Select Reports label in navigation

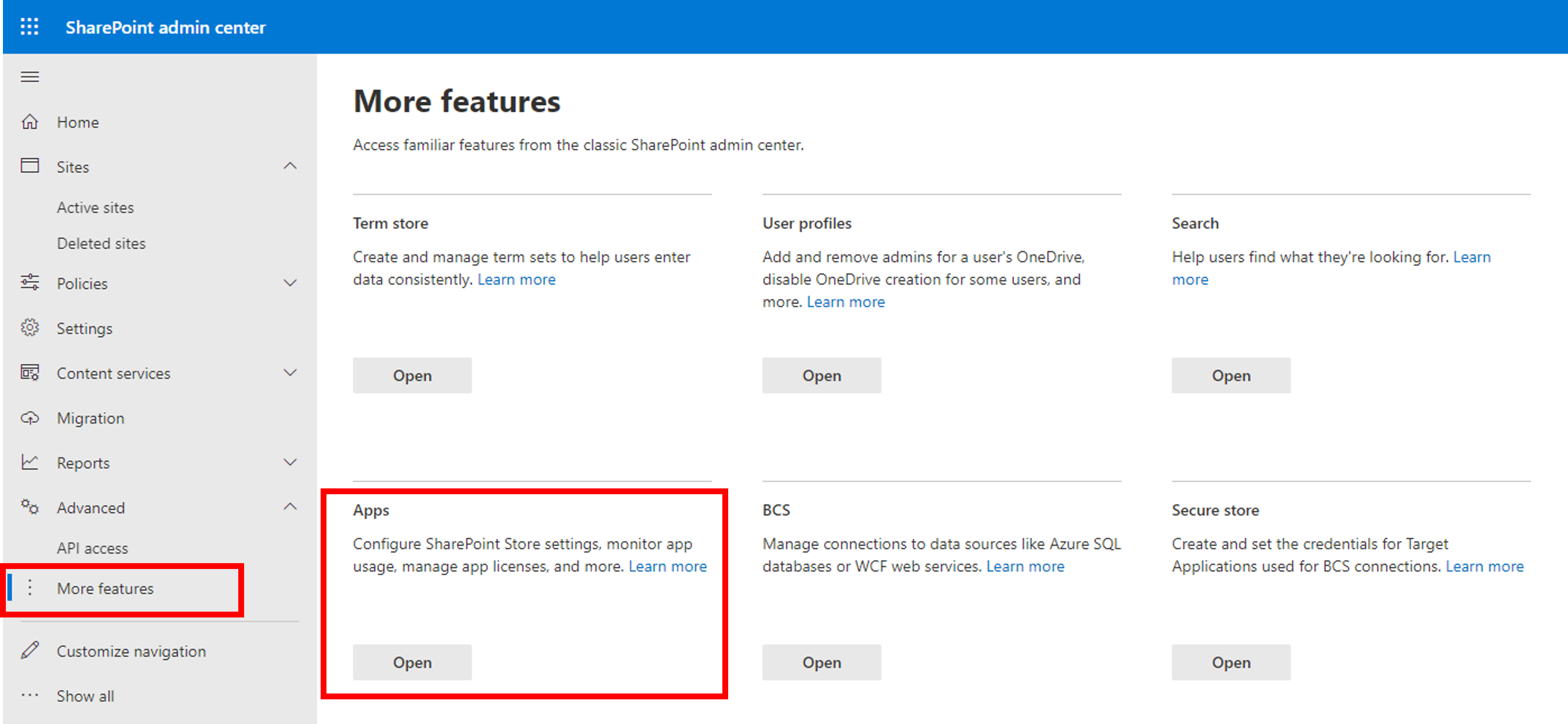pos(83,463)
